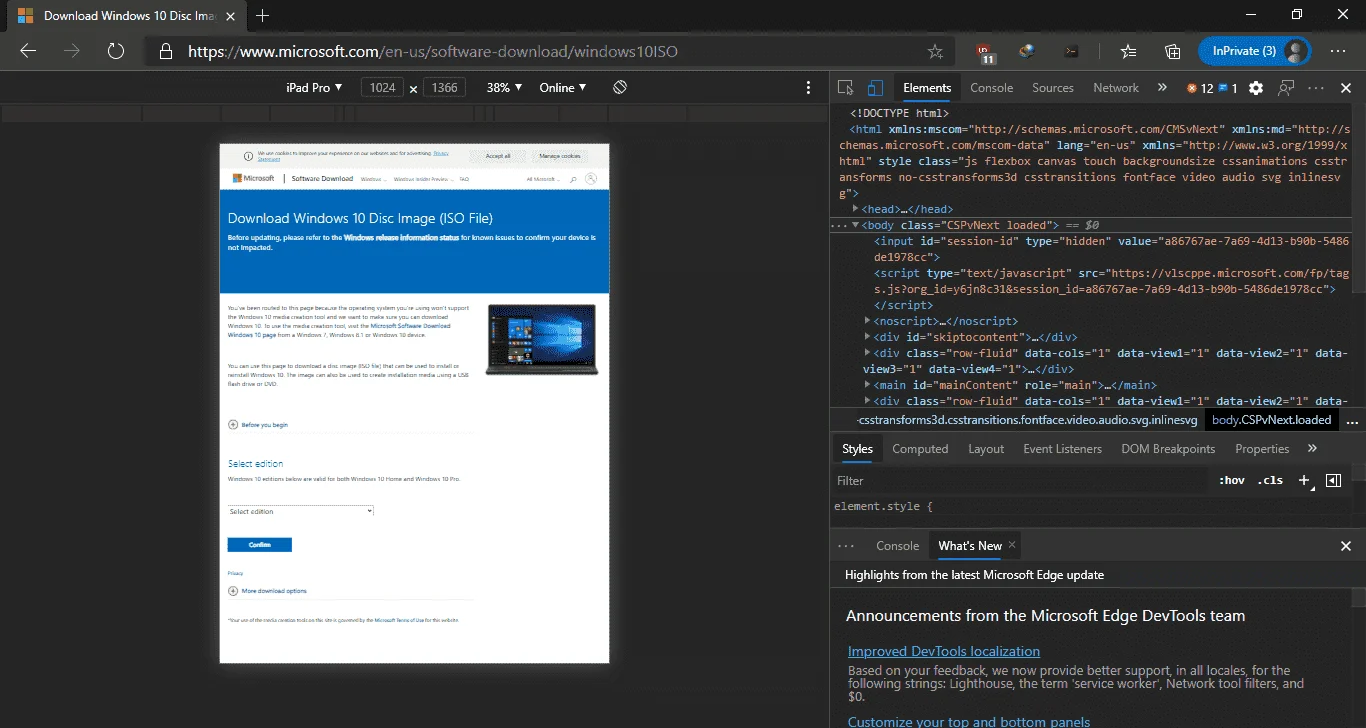Click the 12 errors indicator

(1199, 88)
